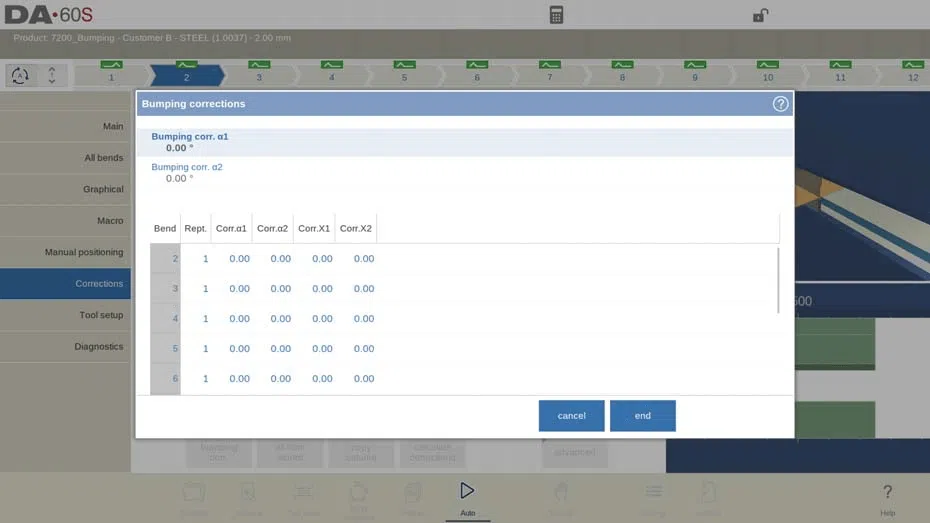
Task: Open the calculator icon in top bar
Action: coord(556,15)
